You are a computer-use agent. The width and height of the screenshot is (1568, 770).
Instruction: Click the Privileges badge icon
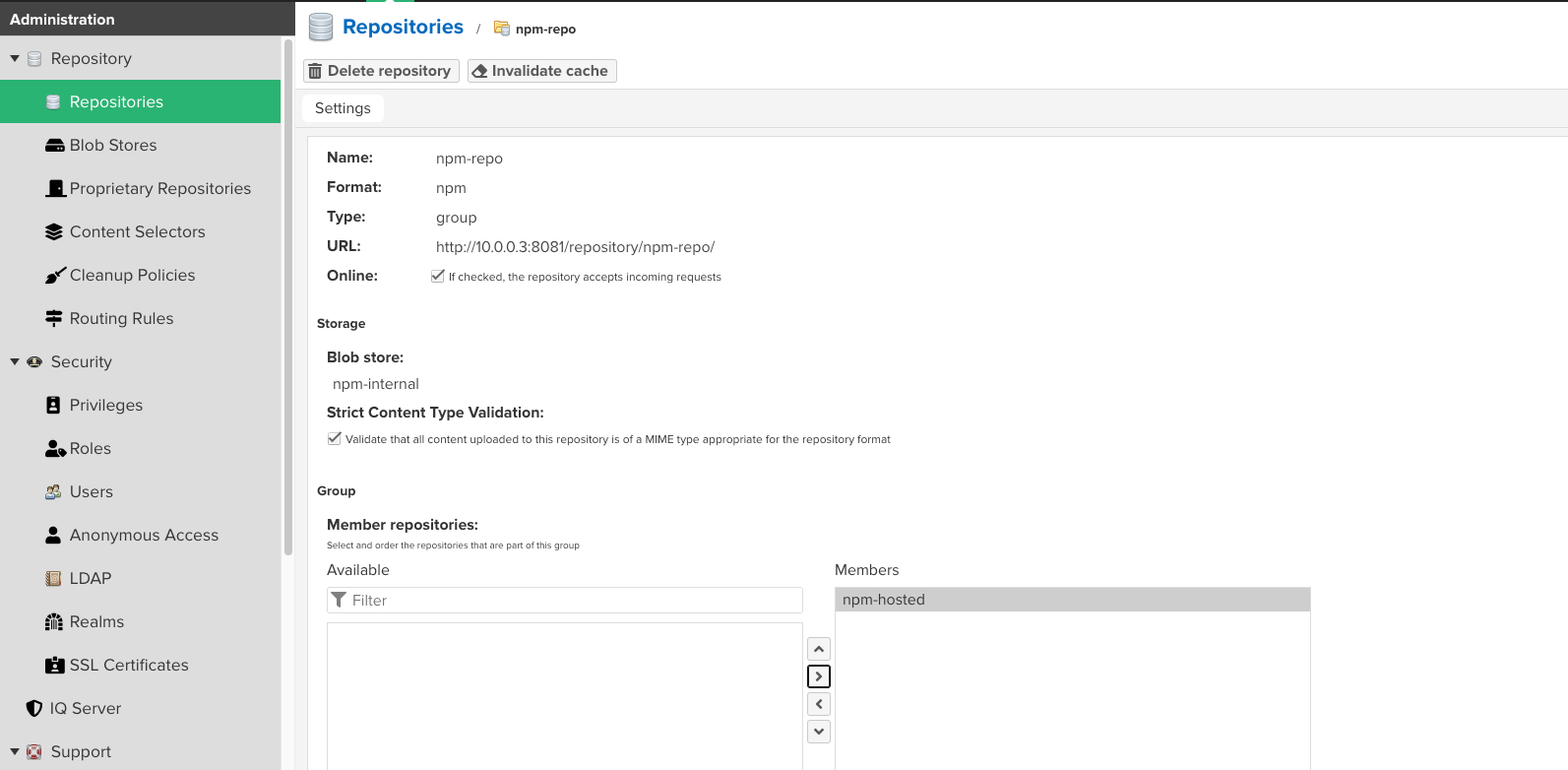click(x=54, y=405)
